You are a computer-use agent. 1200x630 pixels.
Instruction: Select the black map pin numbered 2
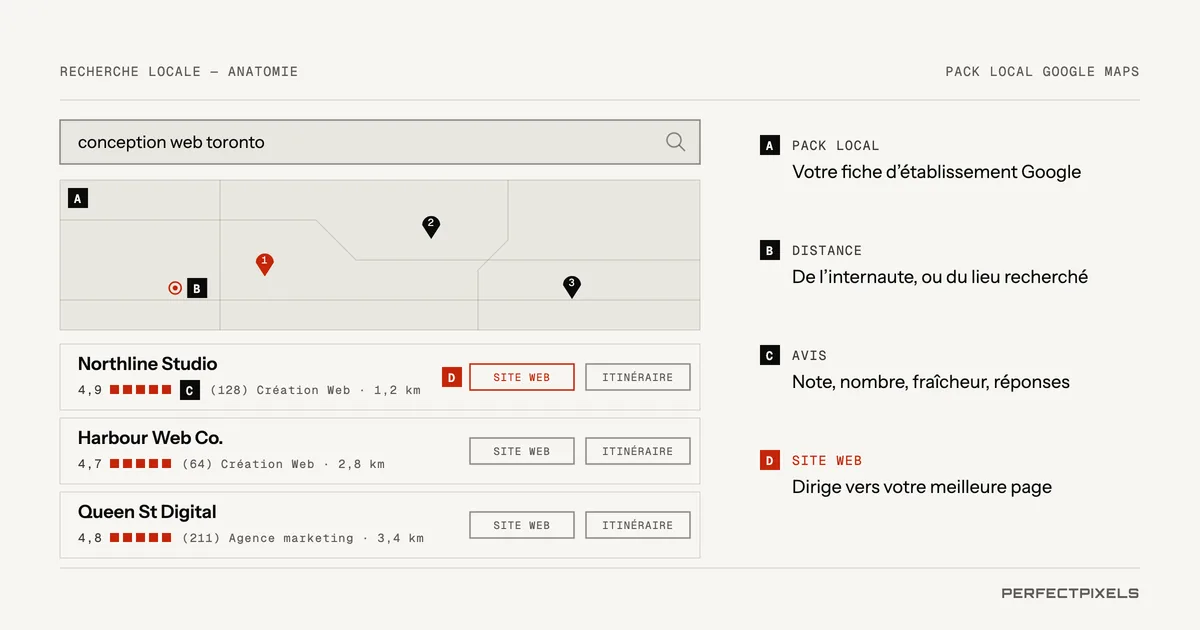coord(431,227)
